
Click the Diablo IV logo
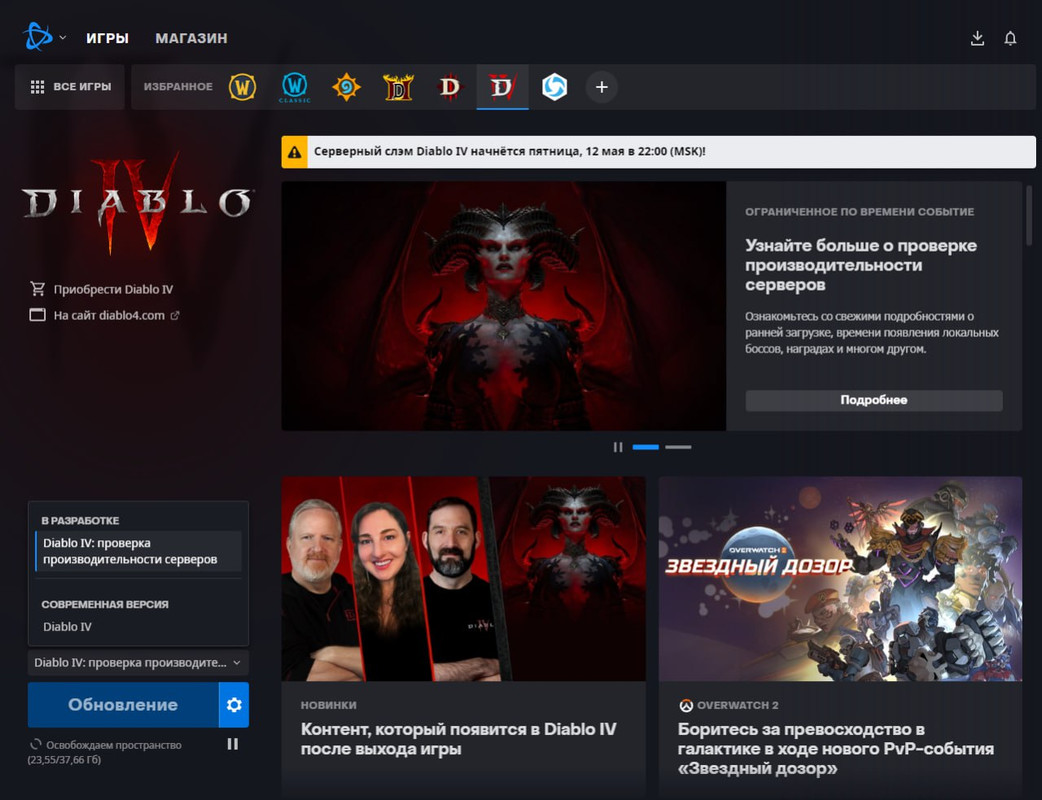[x=137, y=203]
